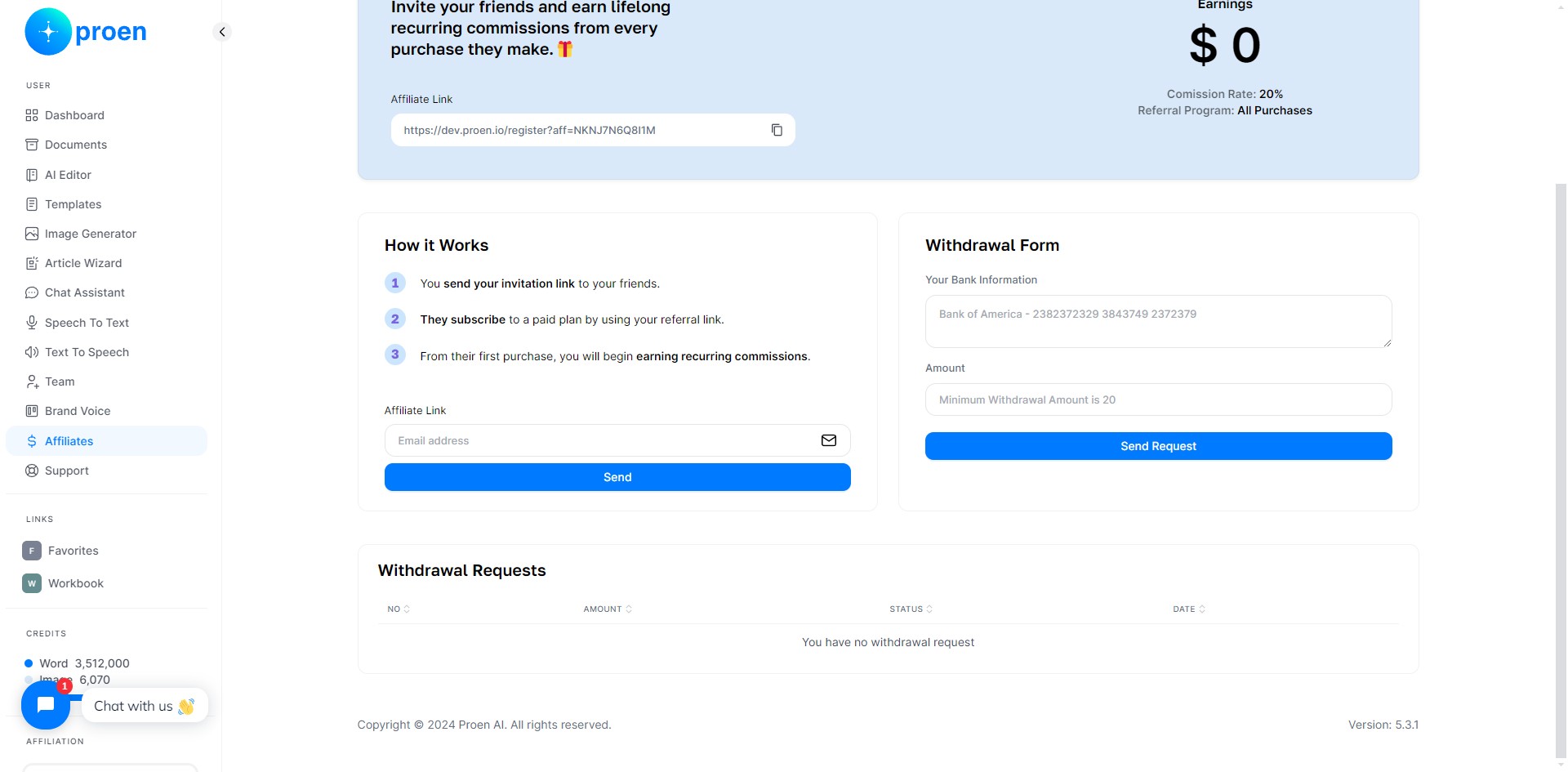Click the Comission Rate: 20% text
The height and width of the screenshot is (772, 1568).
[x=1224, y=94]
